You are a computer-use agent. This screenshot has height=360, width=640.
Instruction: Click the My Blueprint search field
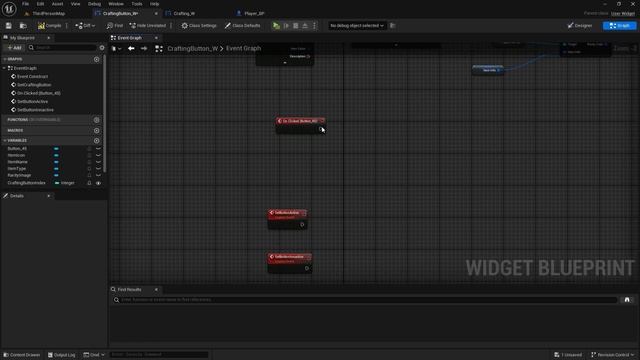point(62,48)
